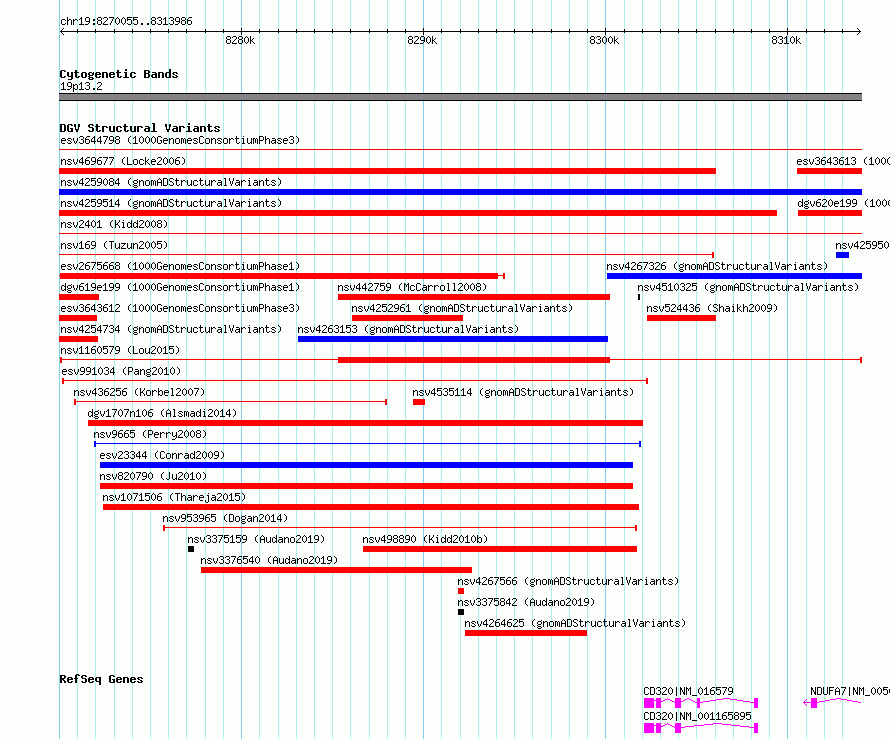Click the nsv524436 (Shaikh2009) red bar
Screen dimensions: 890x739
pos(681,318)
